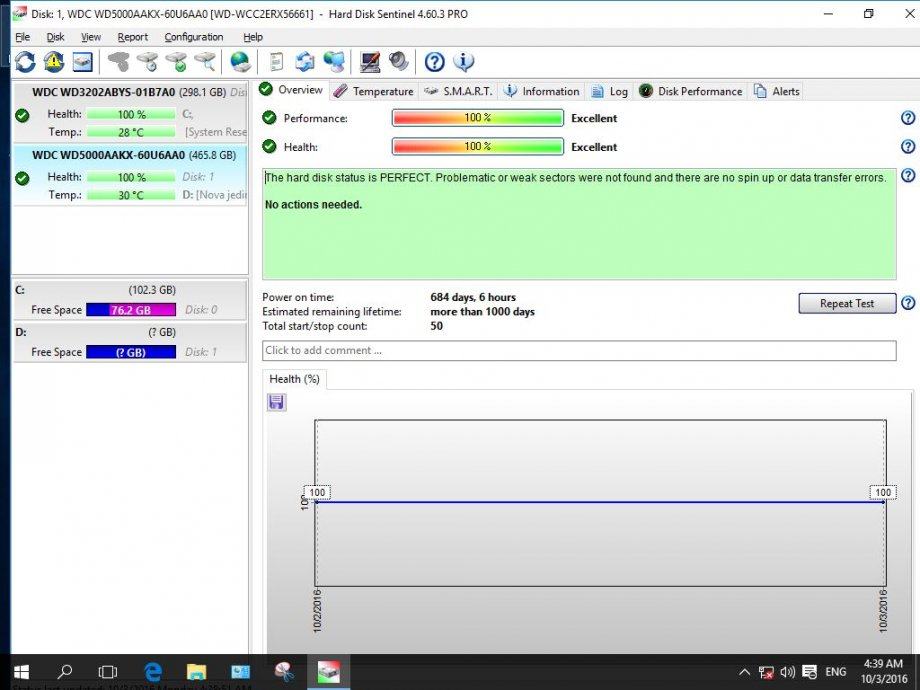The height and width of the screenshot is (690, 920).
Task: Open the disk drive picture toolbar icon
Action: (82, 62)
